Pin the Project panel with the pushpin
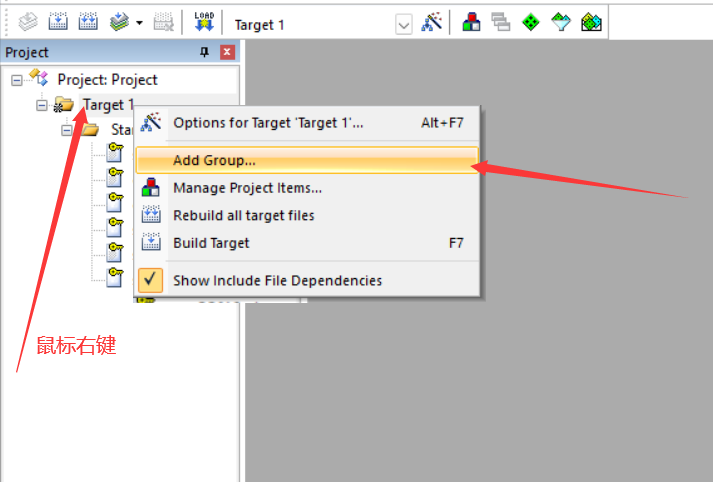Image resolution: width=713 pixels, height=482 pixels. click(205, 52)
